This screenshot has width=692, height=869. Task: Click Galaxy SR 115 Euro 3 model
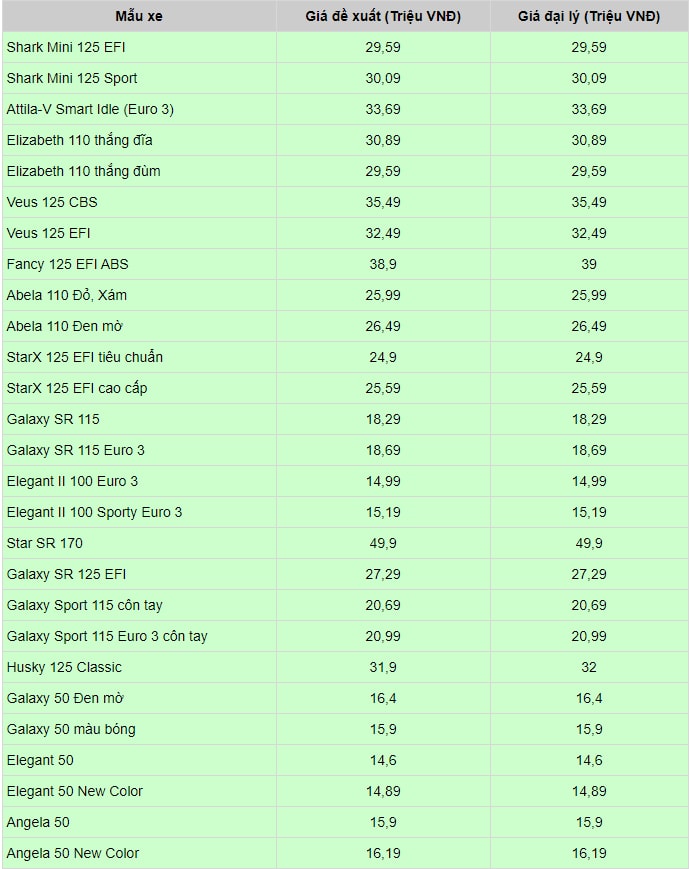(x=75, y=450)
